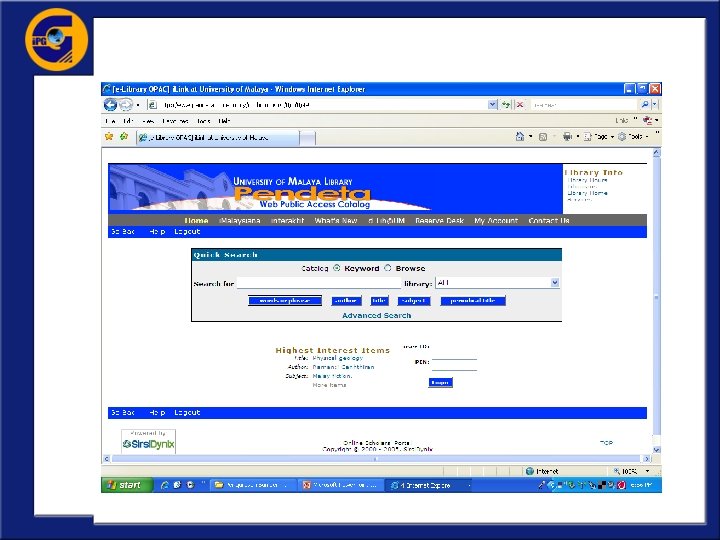Image resolution: width=720 pixels, height=540 pixels.
Task: Click the red round system tray icon
Action: [x=621, y=485]
